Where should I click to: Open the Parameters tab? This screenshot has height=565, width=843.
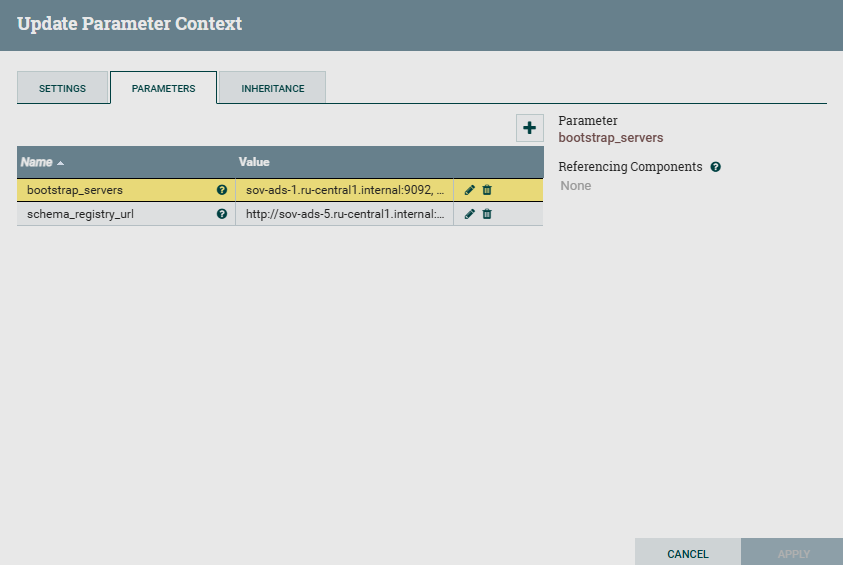tap(163, 88)
